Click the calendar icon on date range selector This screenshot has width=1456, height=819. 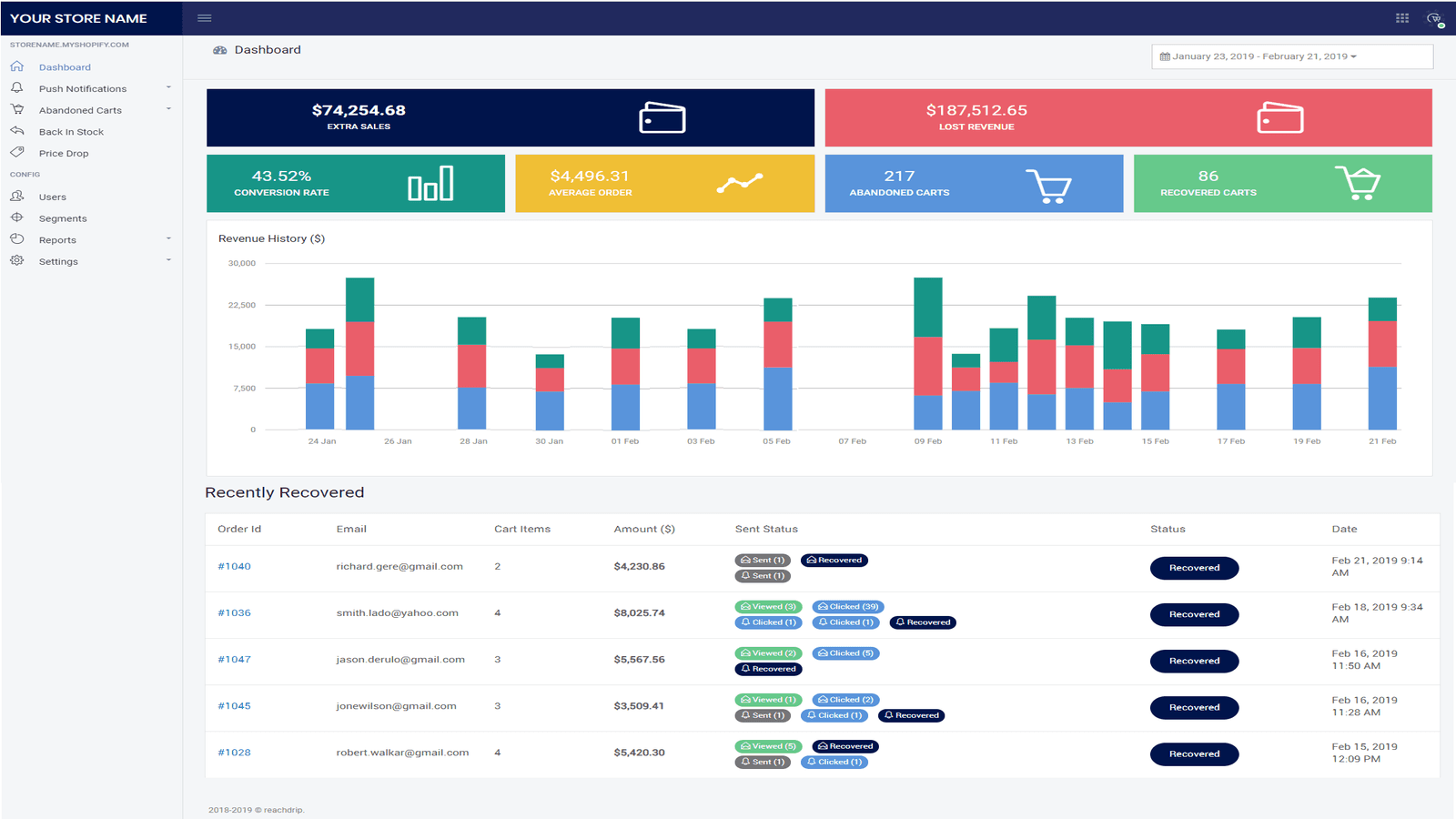1166,56
